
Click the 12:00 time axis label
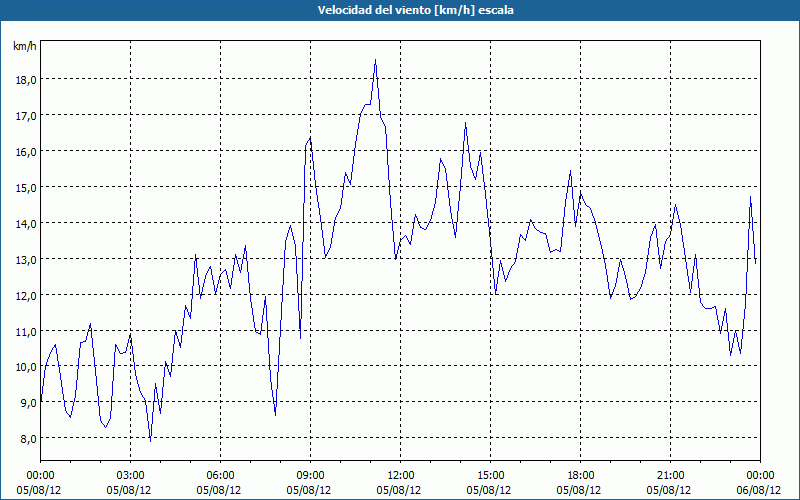click(x=401, y=476)
